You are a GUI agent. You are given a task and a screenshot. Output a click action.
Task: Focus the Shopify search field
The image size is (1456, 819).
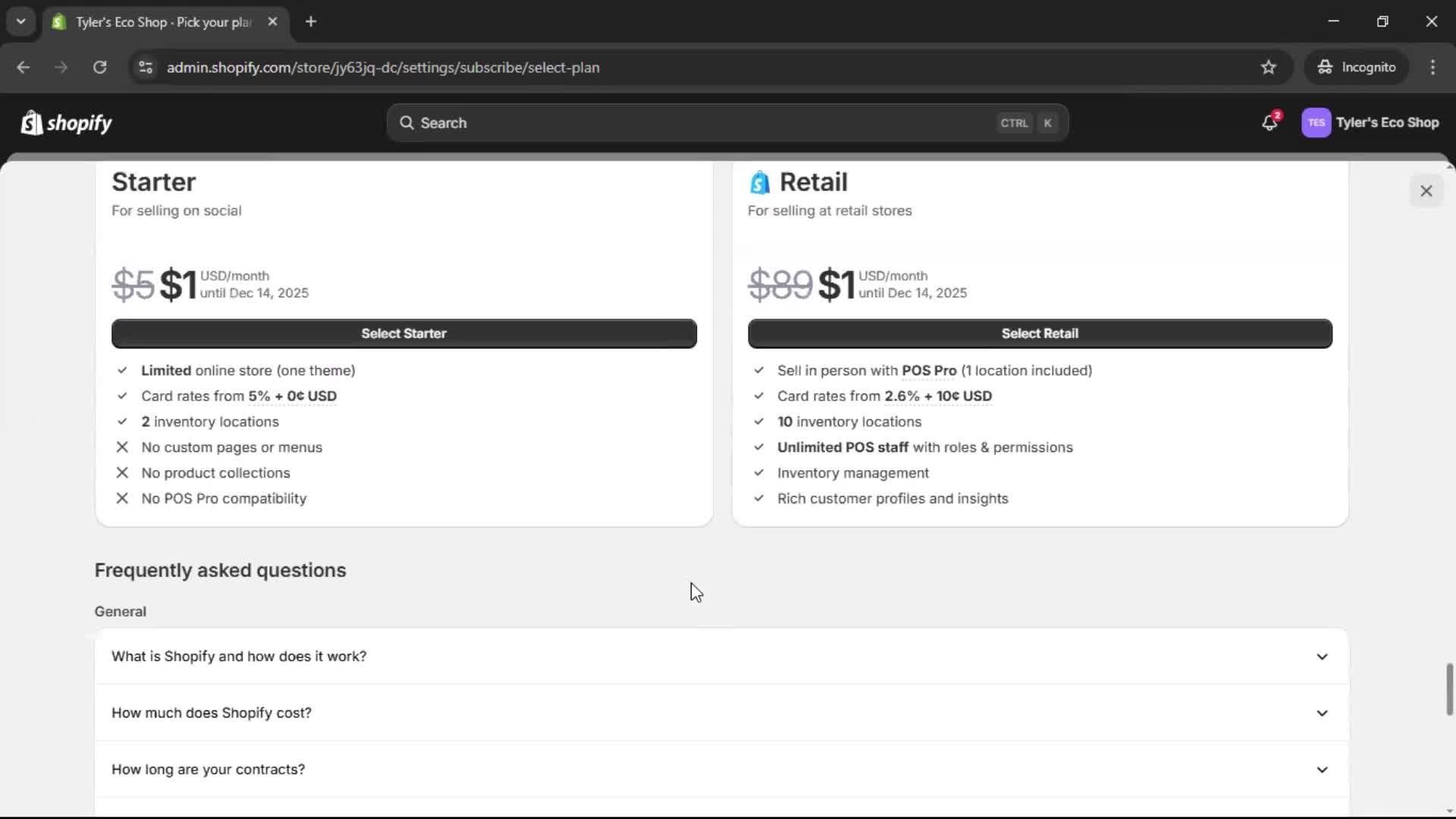point(727,123)
